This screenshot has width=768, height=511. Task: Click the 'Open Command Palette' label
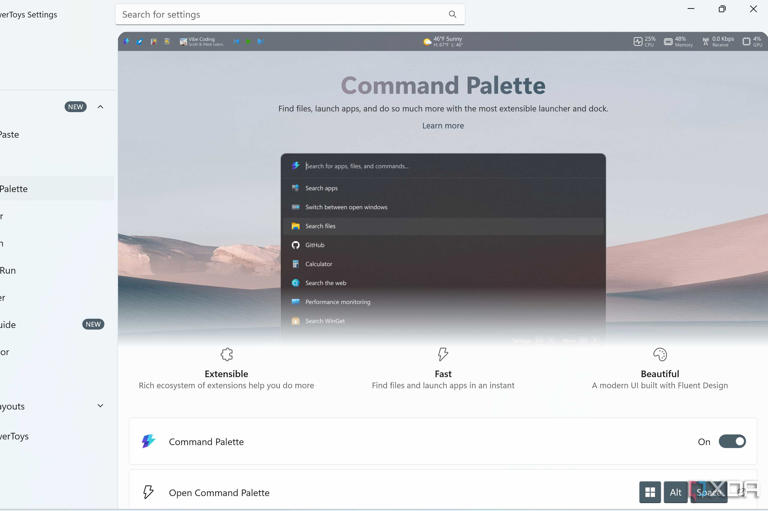[219, 493]
